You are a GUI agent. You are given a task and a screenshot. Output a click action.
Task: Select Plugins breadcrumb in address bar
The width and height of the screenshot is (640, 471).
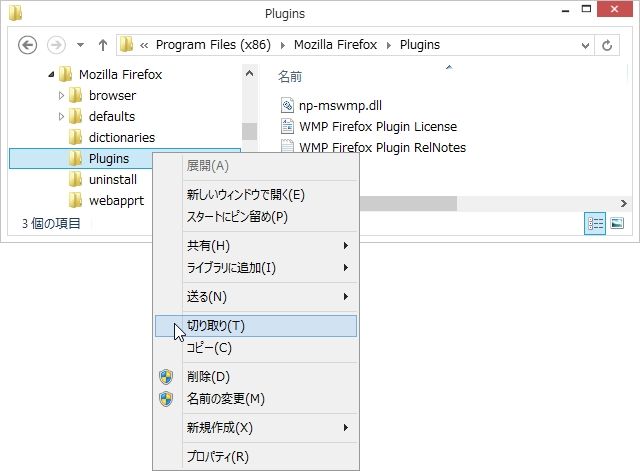click(420, 44)
